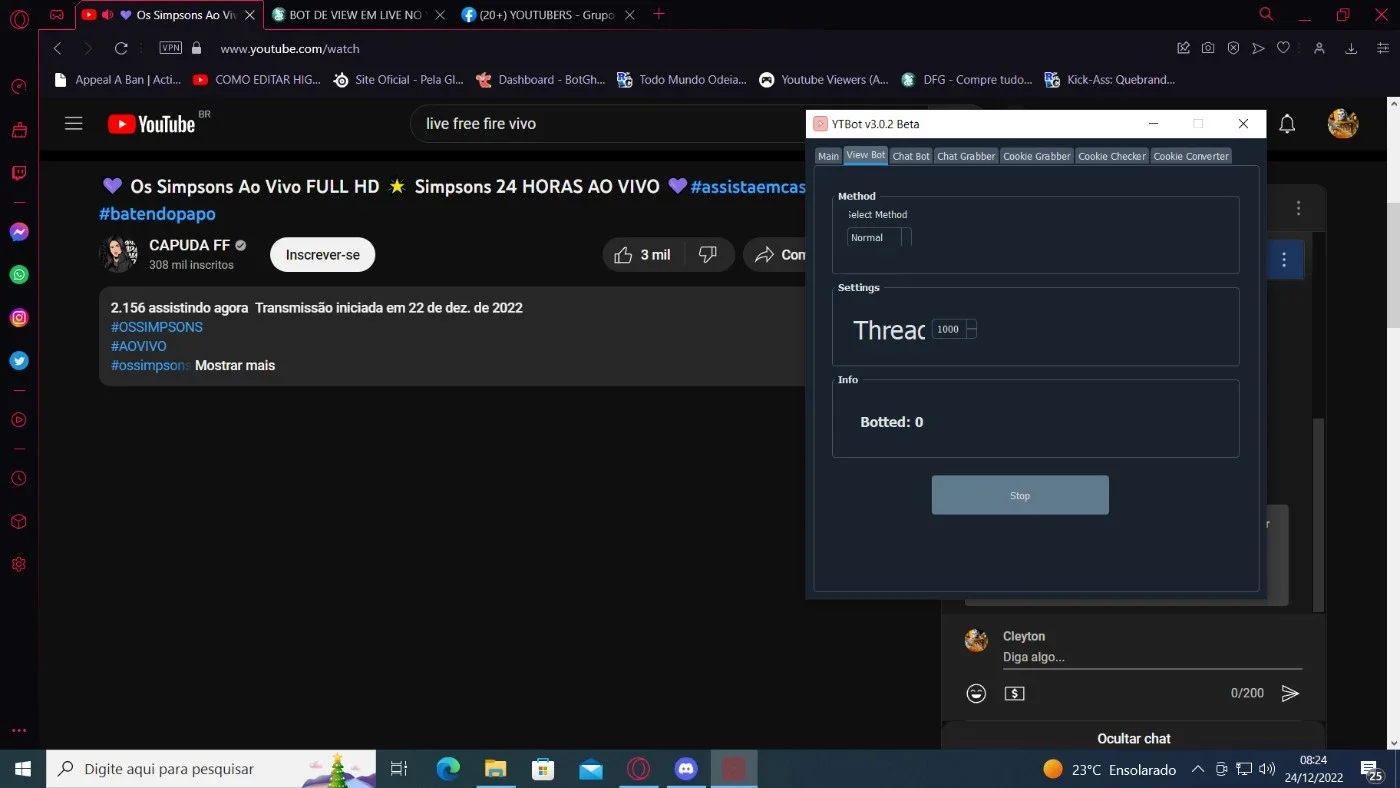Viewport: 1400px width, 788px height.
Task: Go to YouTube home logo
Action: 151,124
